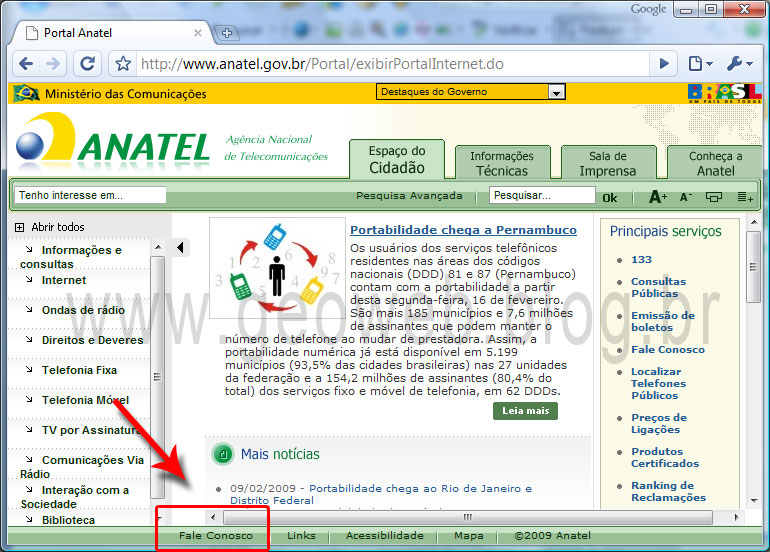Click the print icon in green toolbar
The image size is (770, 552).
point(714,197)
